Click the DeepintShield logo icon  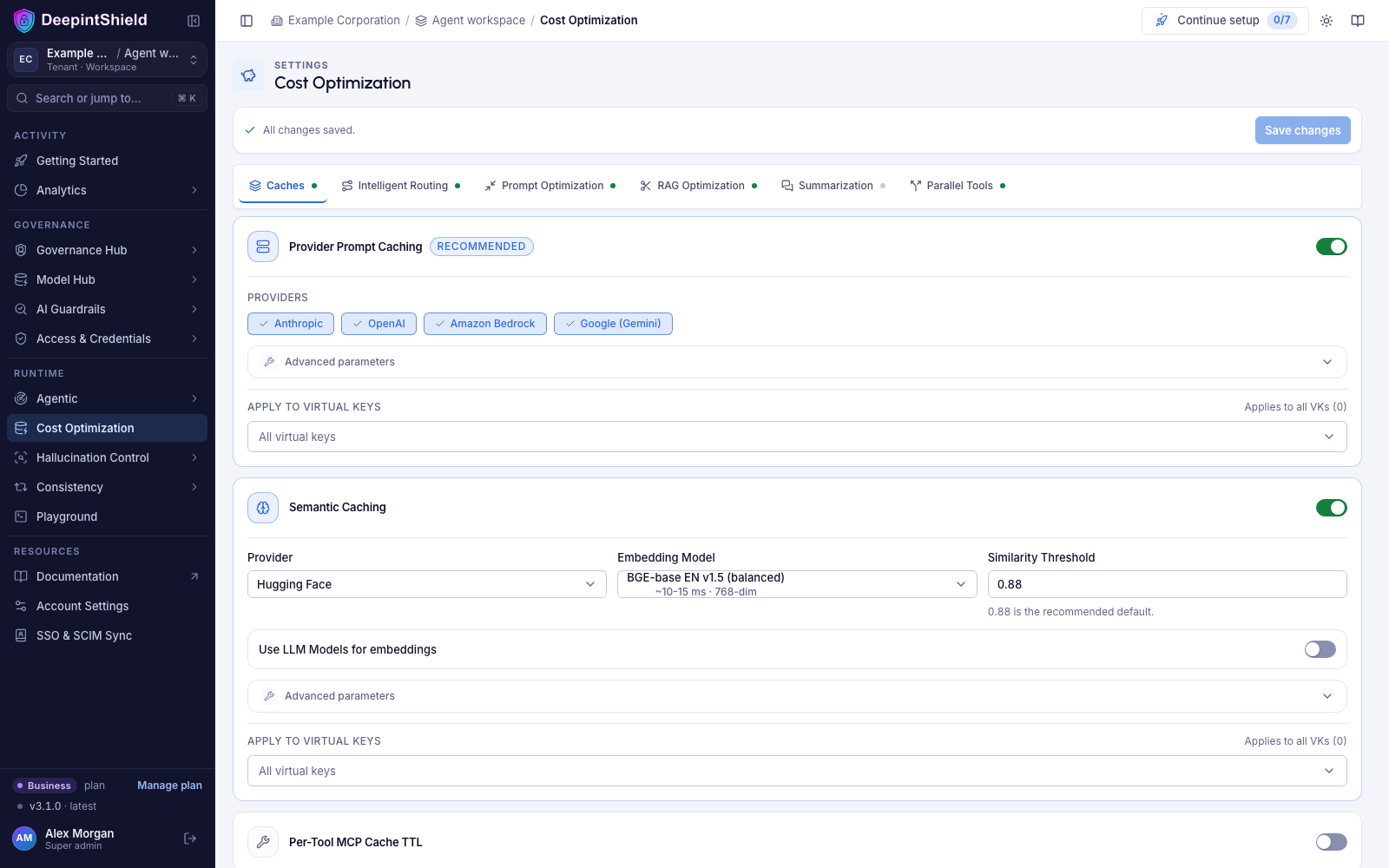(x=24, y=20)
